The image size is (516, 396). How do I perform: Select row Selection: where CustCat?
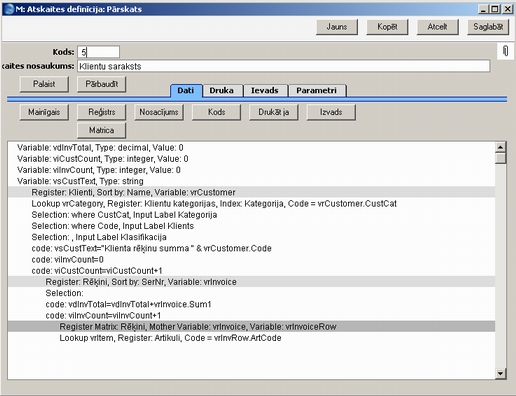[251, 215]
